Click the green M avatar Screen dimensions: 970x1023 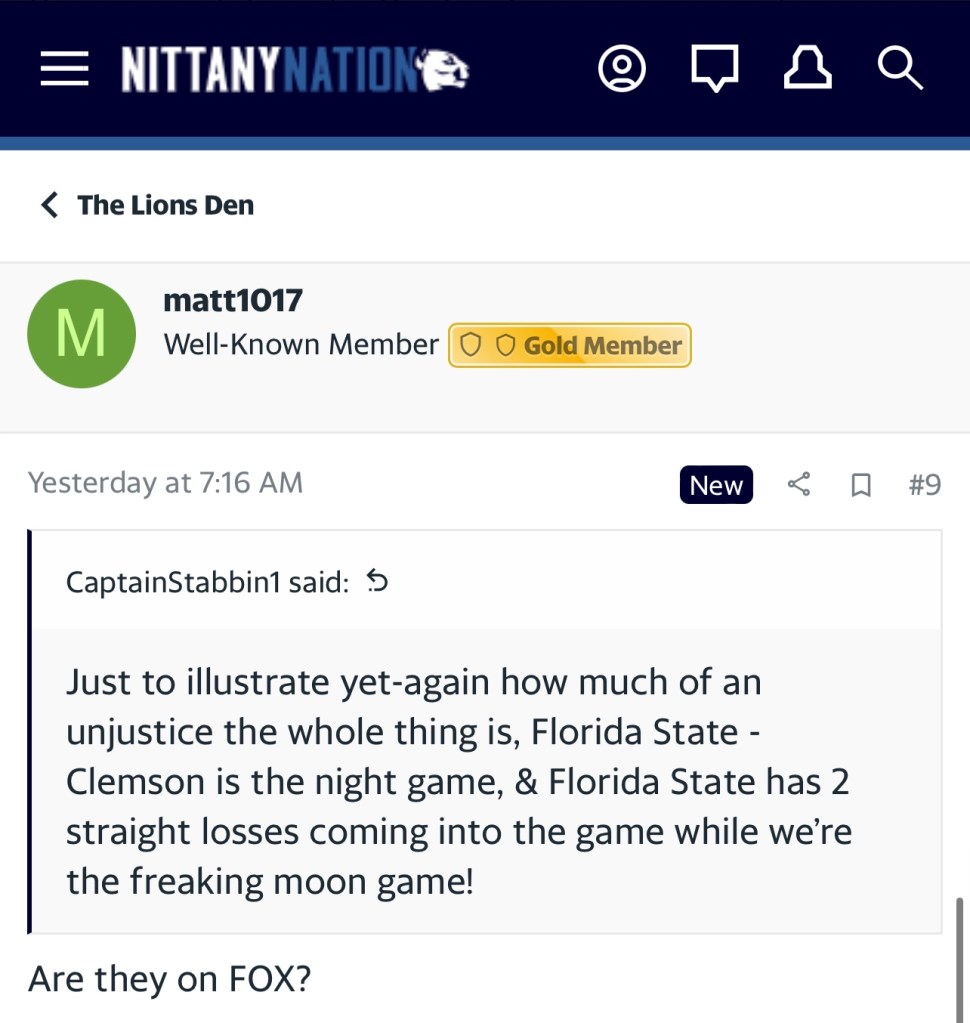81,334
